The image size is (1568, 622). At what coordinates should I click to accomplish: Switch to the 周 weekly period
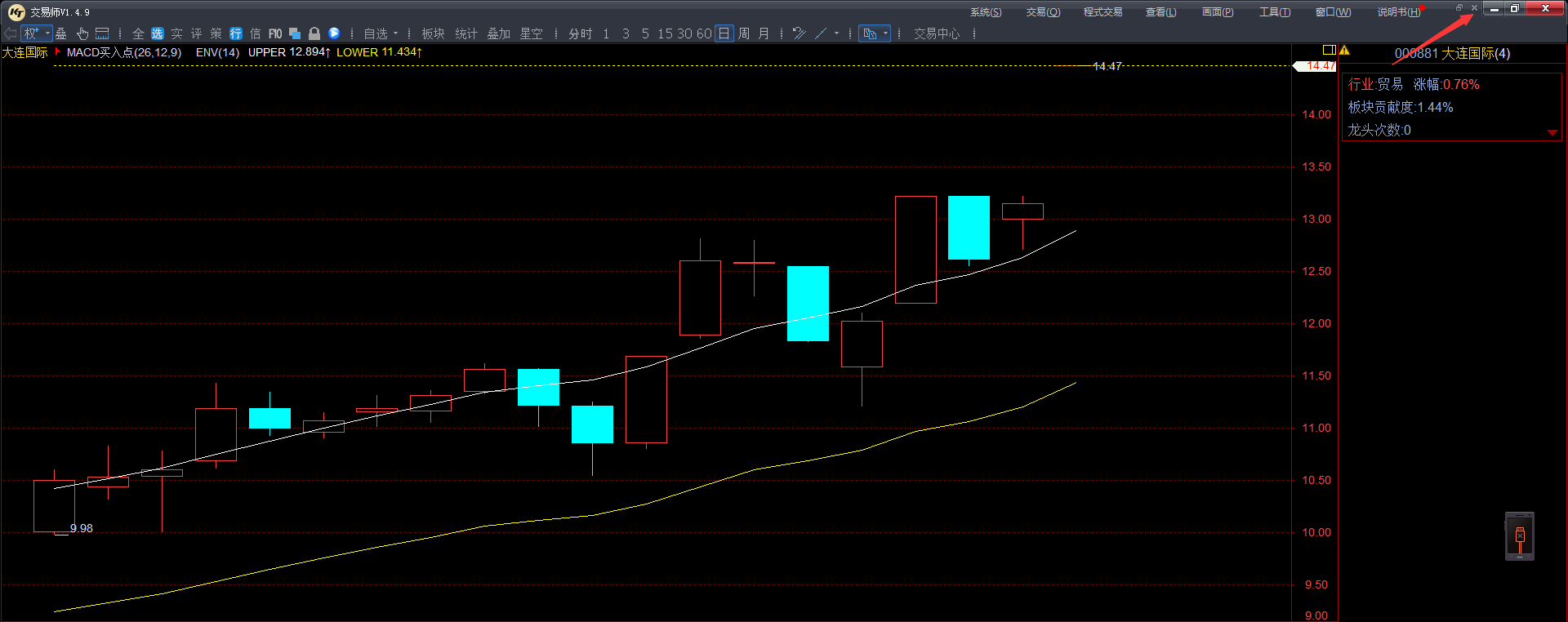(744, 33)
